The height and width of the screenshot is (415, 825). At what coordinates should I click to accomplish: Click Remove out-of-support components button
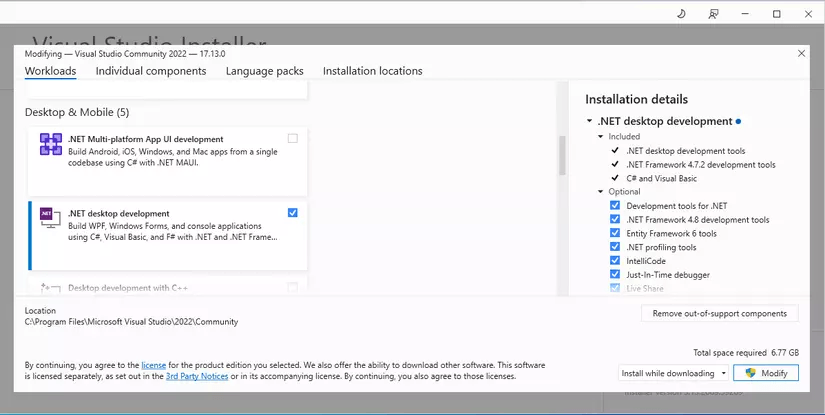click(x=719, y=313)
